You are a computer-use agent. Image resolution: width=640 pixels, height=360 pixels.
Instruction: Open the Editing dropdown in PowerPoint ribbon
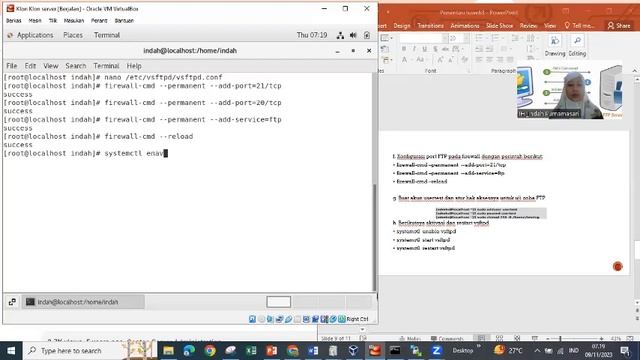[x=577, y=46]
